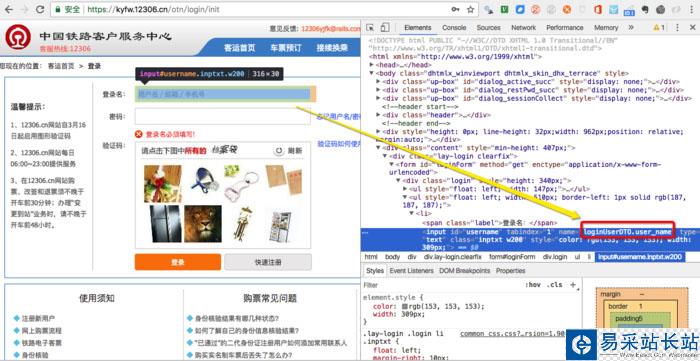Click the green V extension icon

[504, 9]
